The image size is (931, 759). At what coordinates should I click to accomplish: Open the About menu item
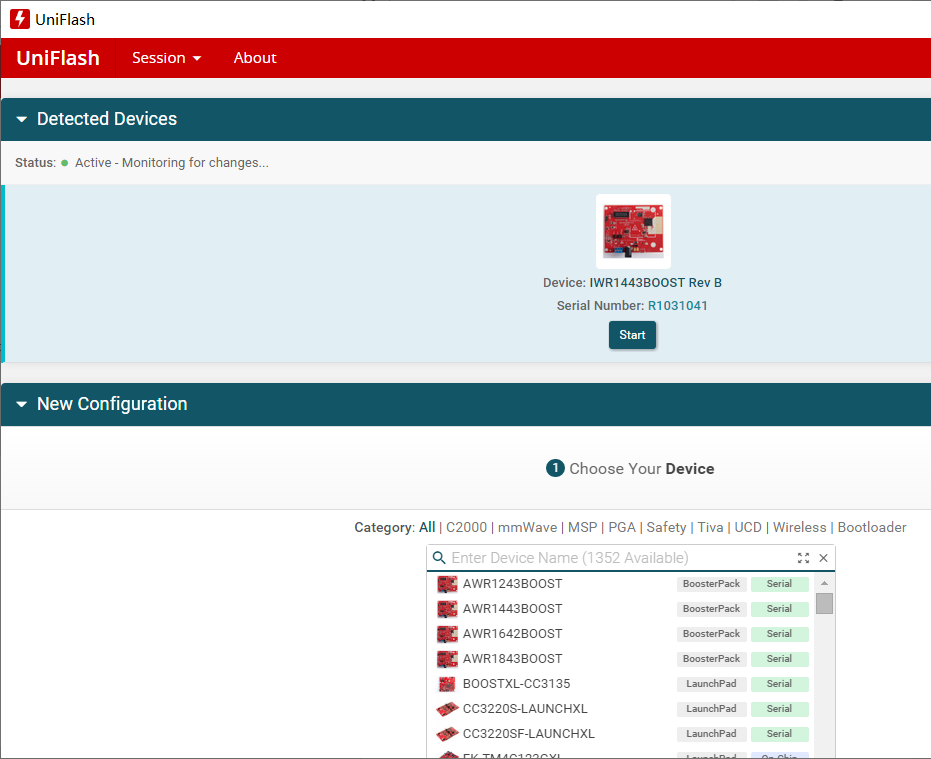click(255, 58)
